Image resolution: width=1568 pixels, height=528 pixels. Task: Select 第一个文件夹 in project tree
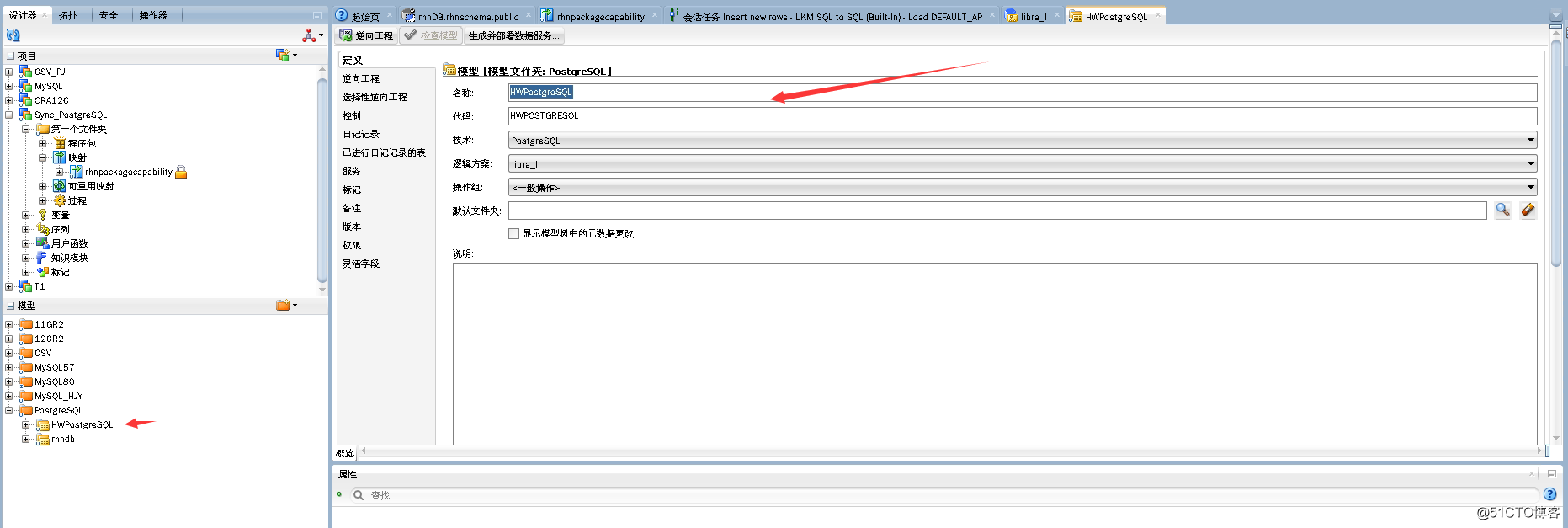point(79,129)
